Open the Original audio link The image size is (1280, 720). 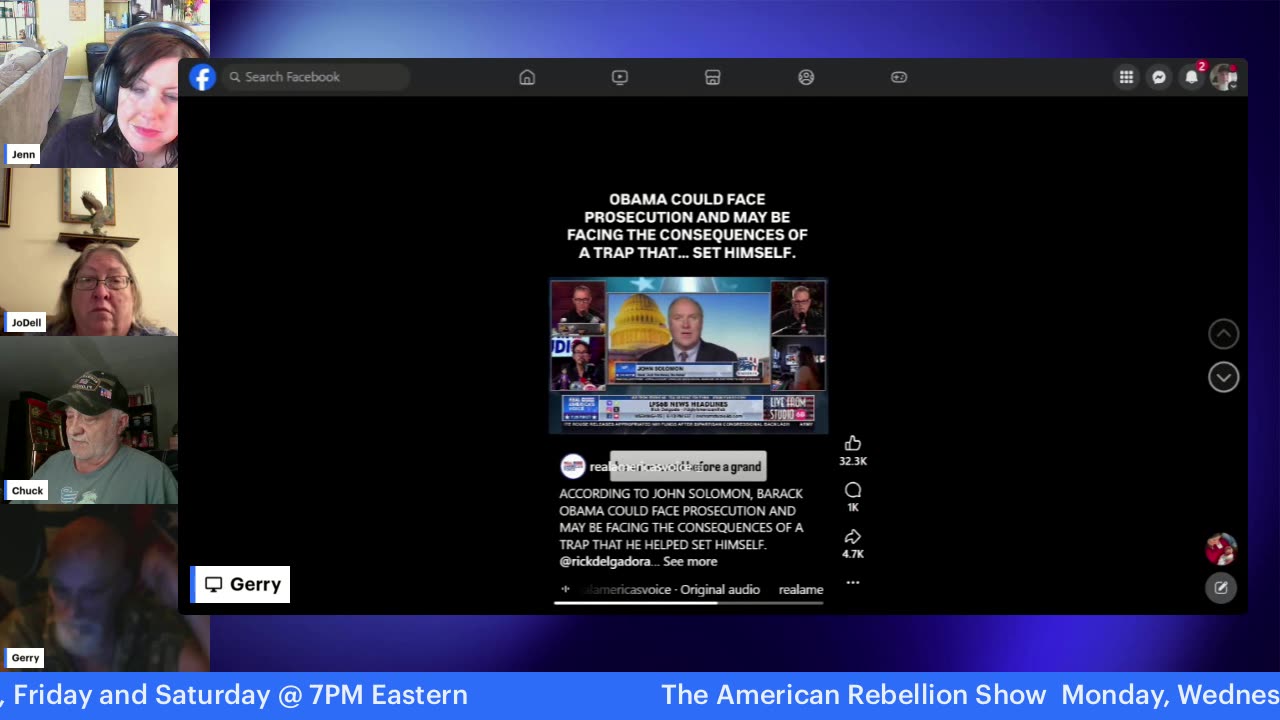click(720, 590)
